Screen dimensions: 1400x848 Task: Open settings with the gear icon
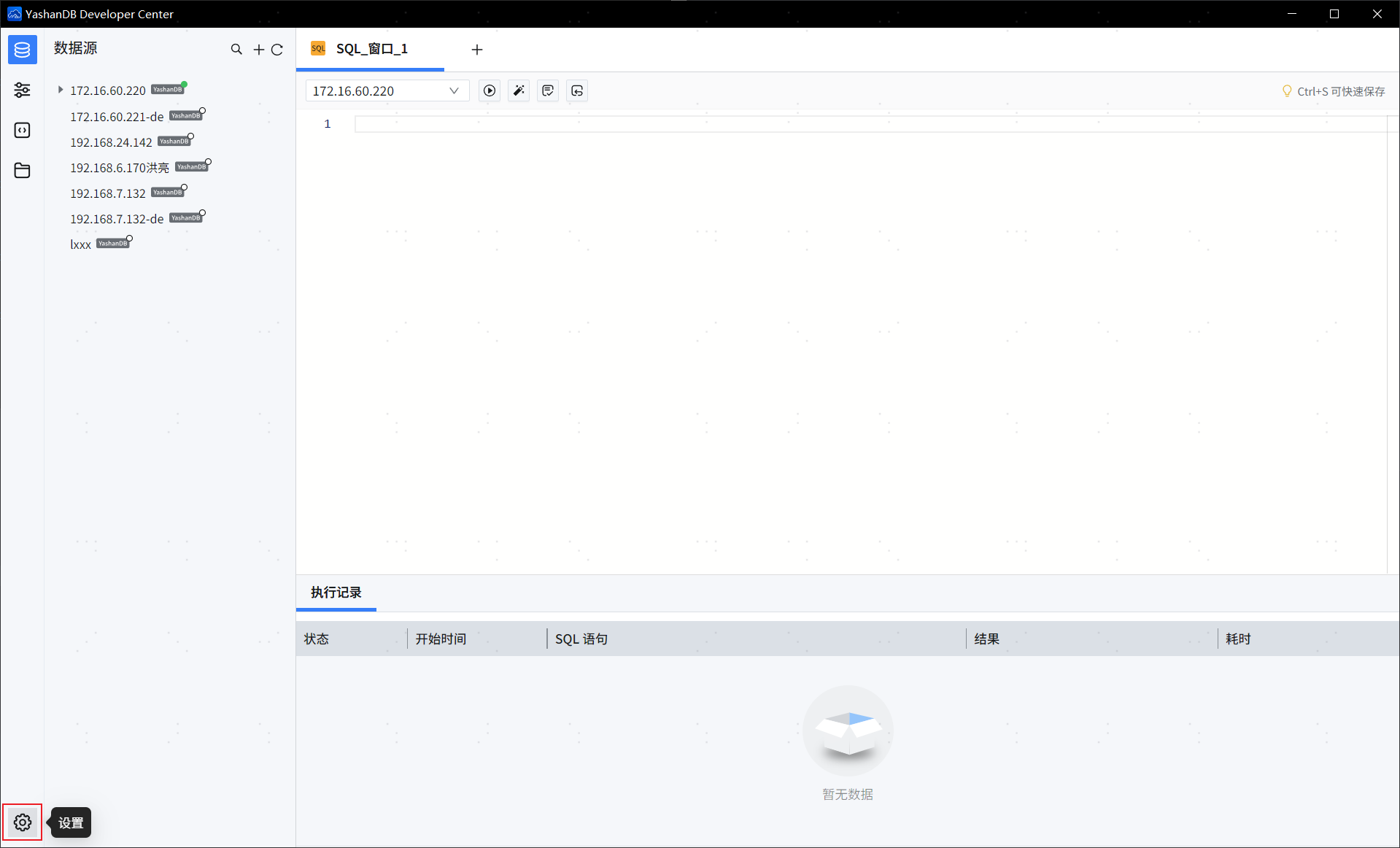(x=23, y=822)
